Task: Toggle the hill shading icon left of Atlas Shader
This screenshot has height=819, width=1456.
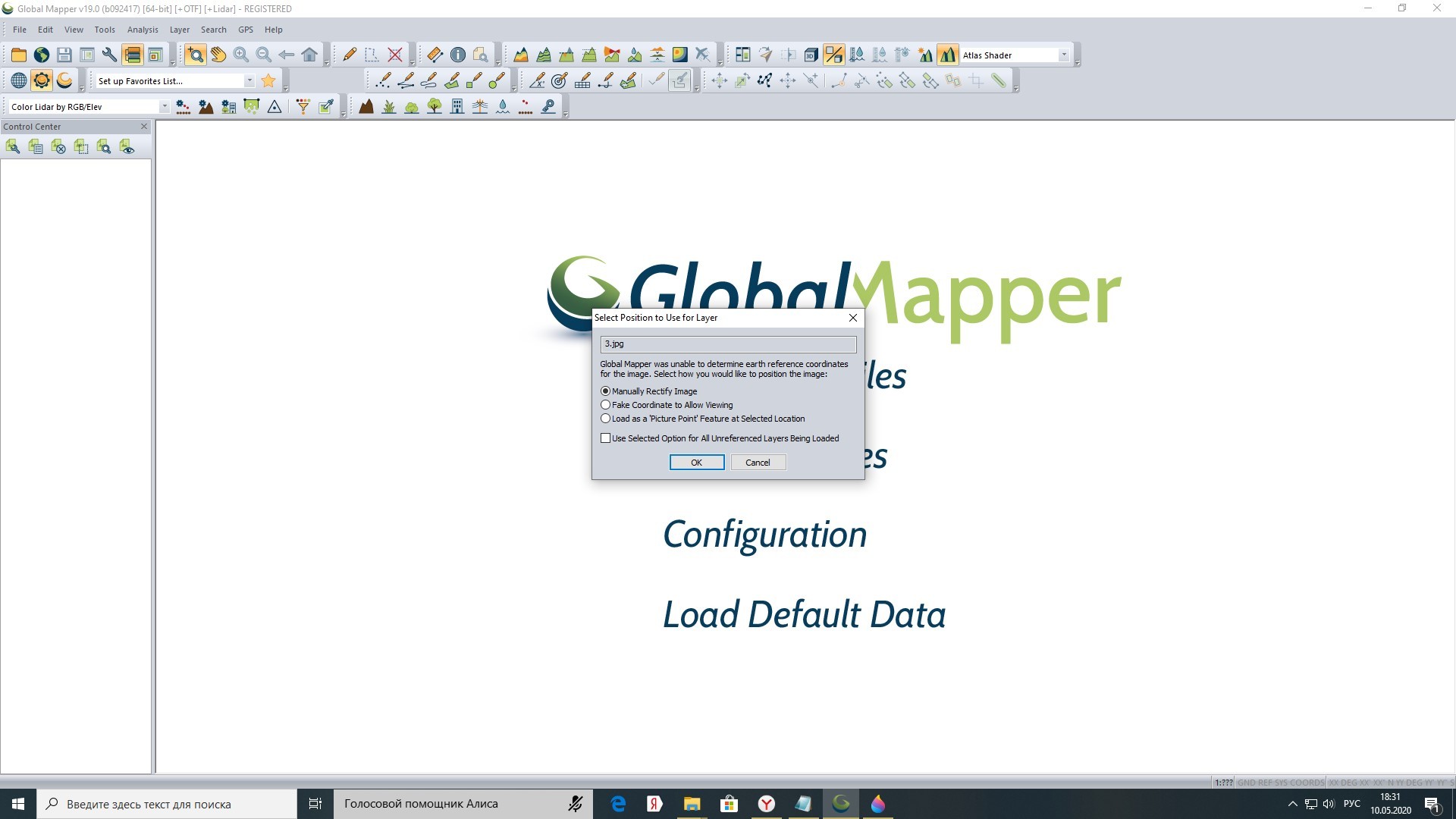Action: point(948,55)
